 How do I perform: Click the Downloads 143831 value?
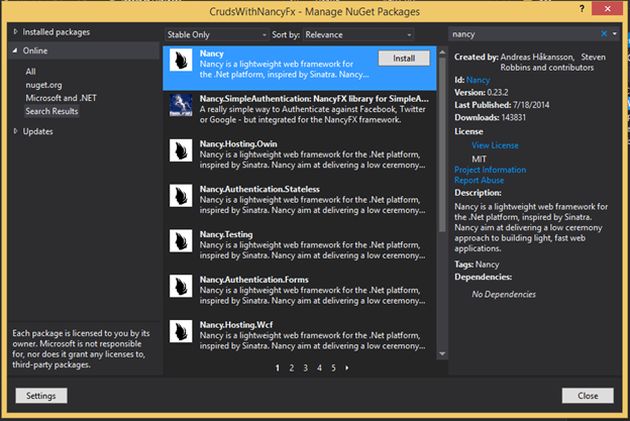point(512,117)
